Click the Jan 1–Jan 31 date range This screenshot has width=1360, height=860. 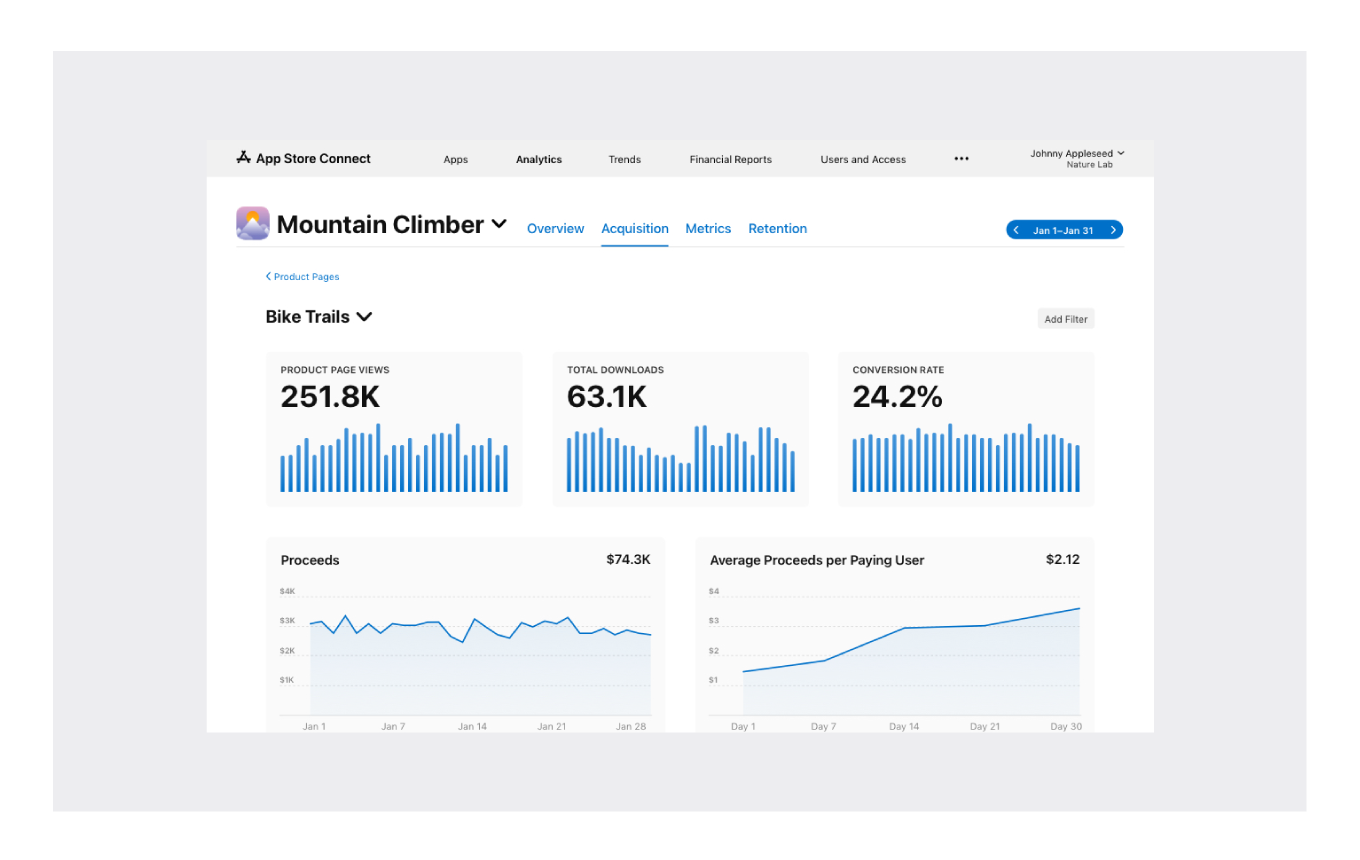[x=1063, y=231]
